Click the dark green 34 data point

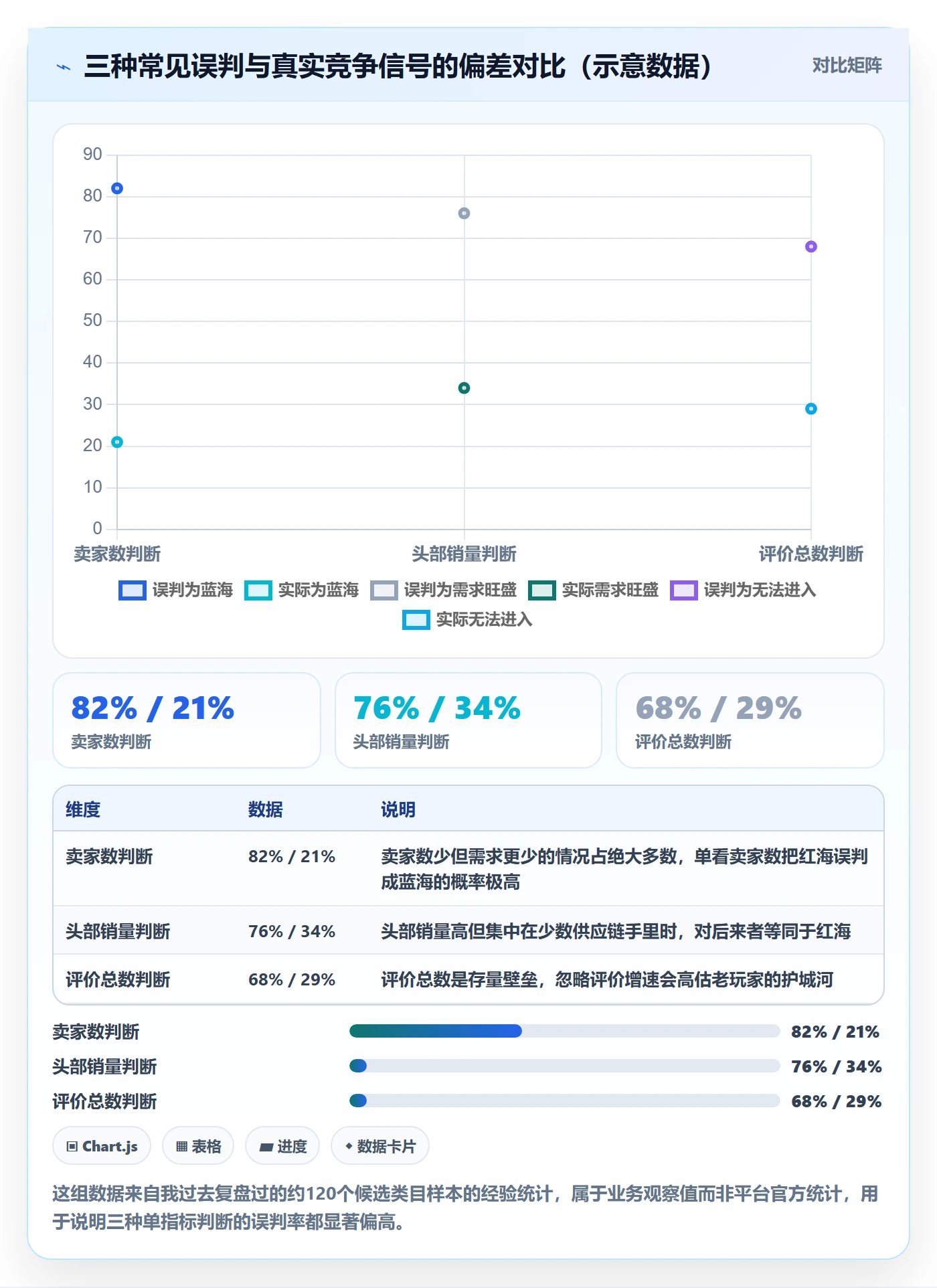464,388
